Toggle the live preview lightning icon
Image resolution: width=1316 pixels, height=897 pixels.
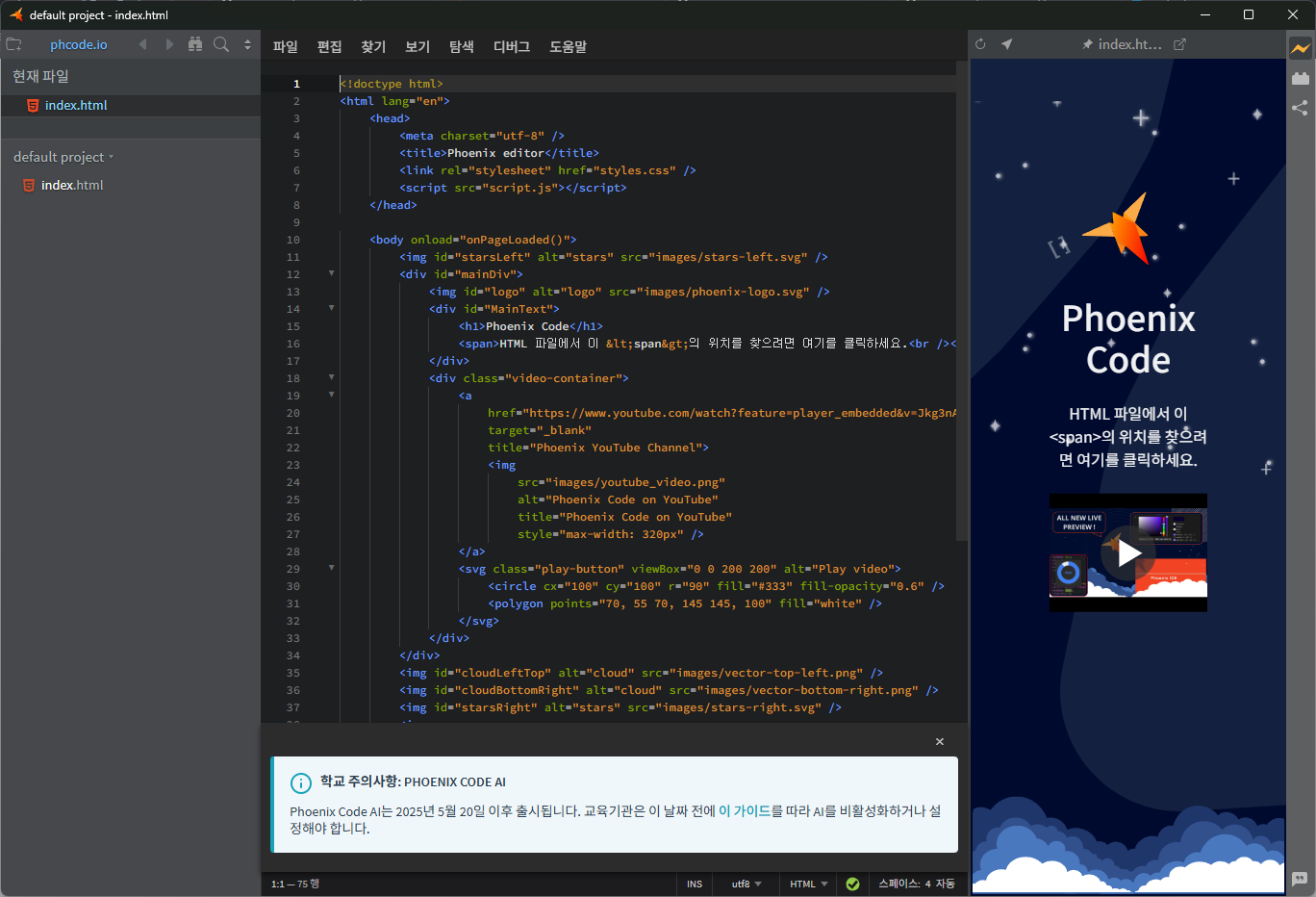[1301, 48]
